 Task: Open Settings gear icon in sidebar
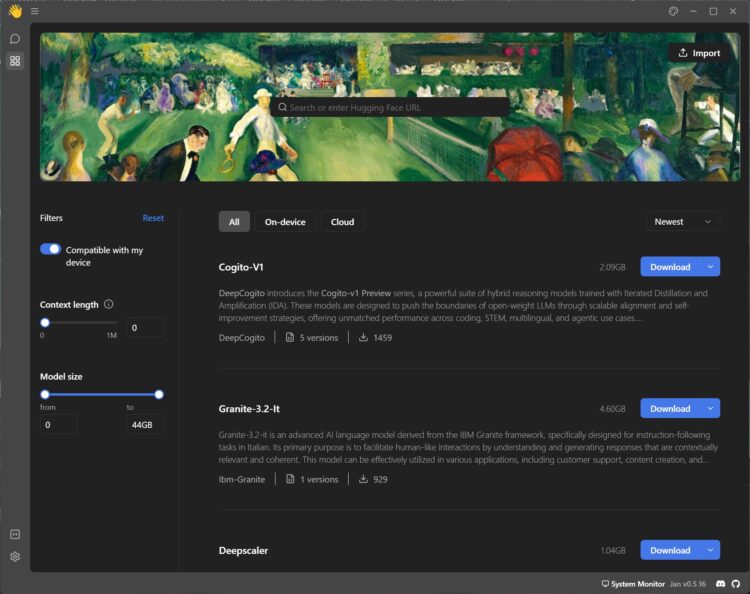click(x=15, y=557)
